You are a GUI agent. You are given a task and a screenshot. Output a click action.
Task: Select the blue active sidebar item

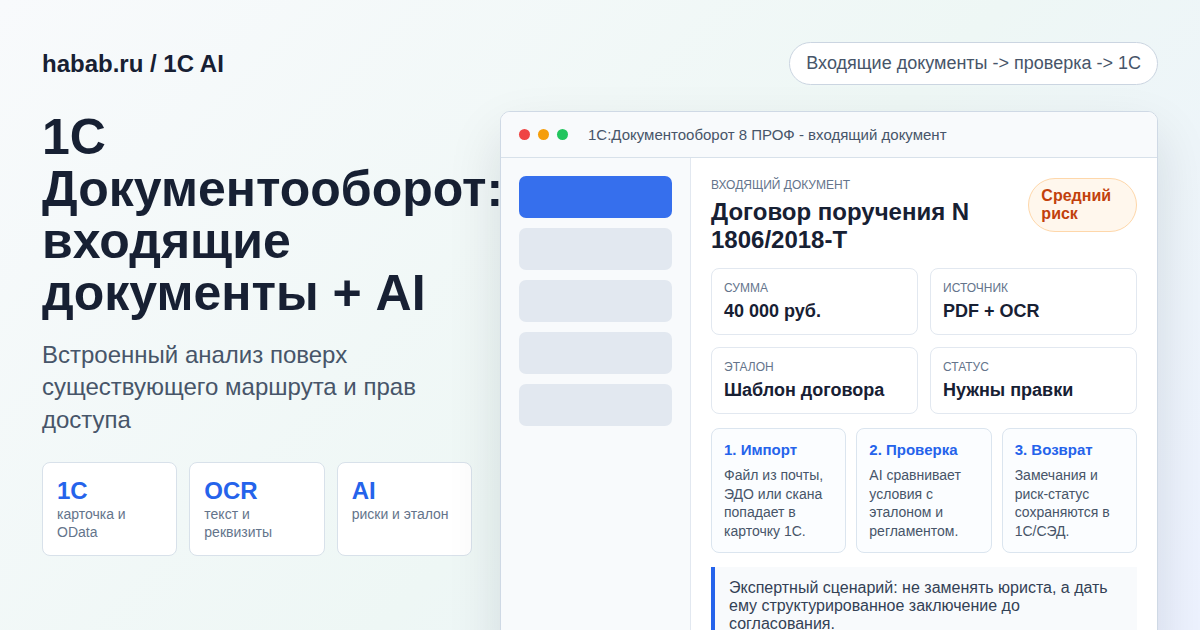tap(595, 197)
